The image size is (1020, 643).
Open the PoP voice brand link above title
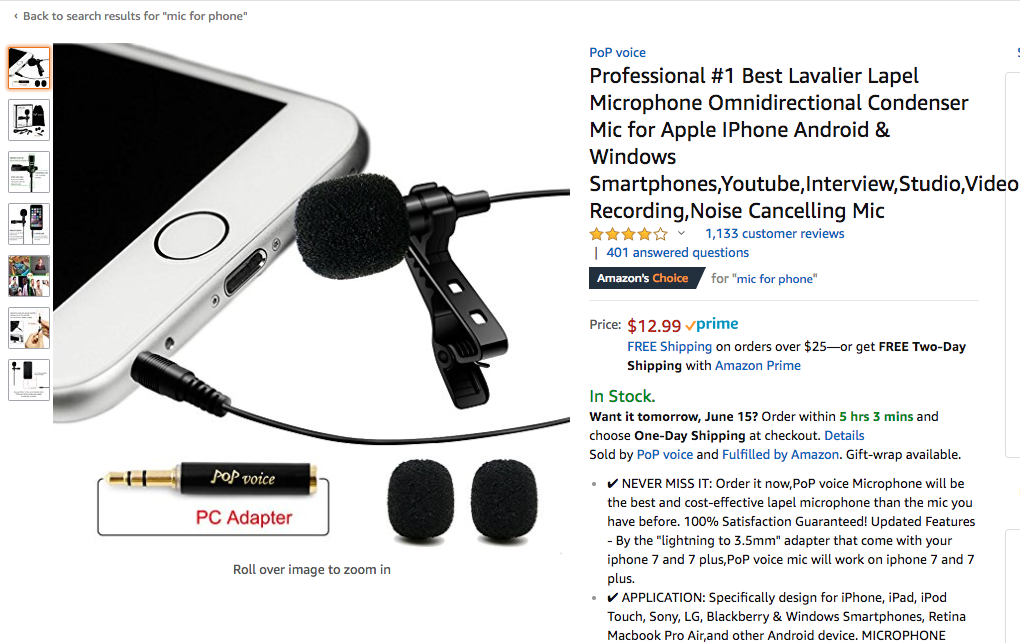617,52
